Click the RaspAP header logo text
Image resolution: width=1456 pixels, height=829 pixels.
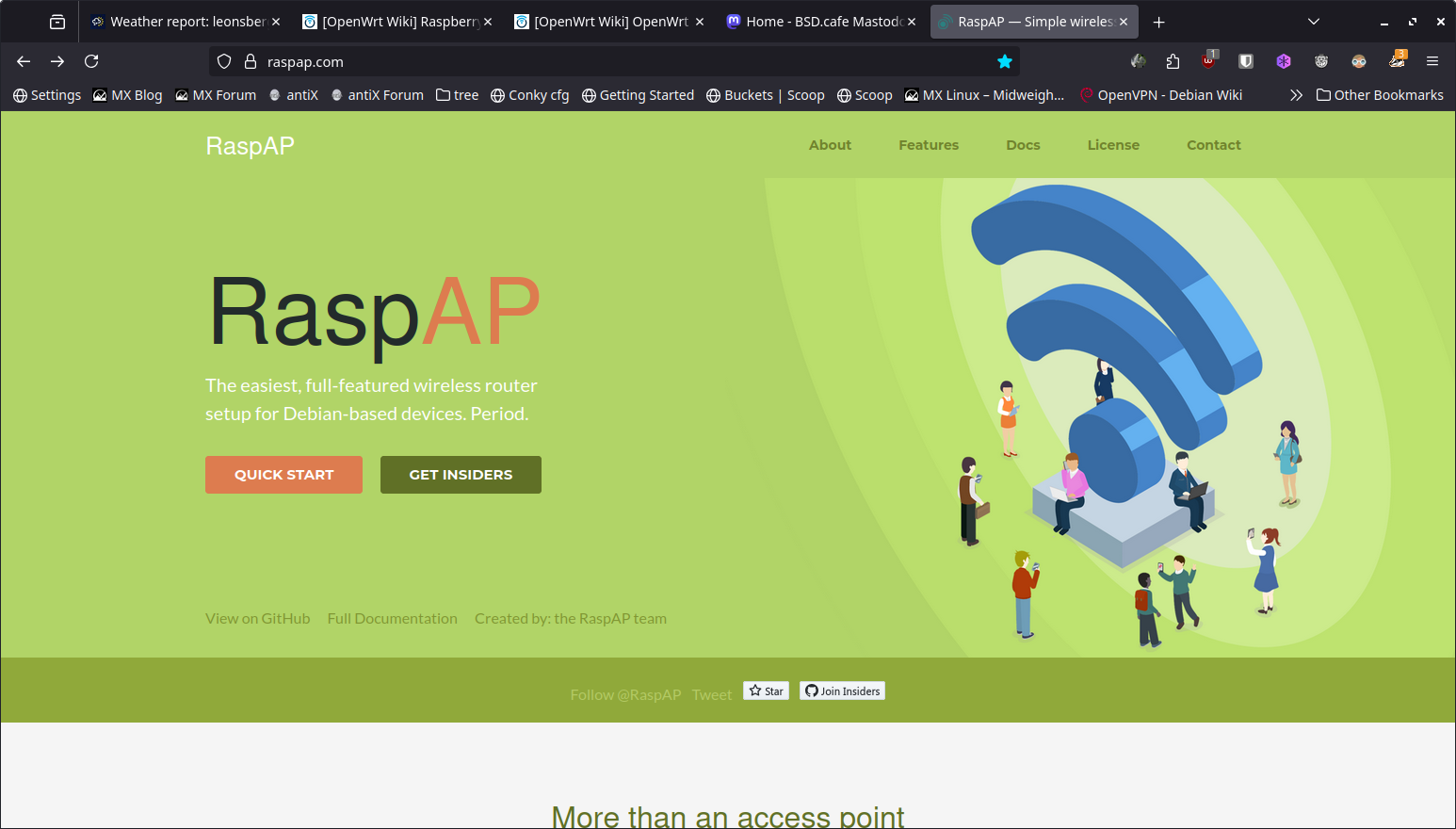click(x=250, y=146)
